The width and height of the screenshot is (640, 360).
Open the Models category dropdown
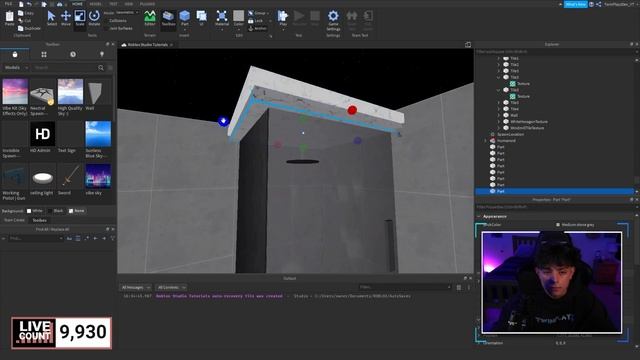click(x=16, y=68)
